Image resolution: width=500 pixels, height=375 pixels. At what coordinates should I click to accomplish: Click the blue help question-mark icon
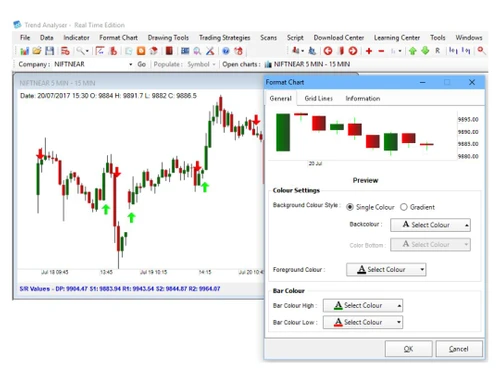[226, 51]
